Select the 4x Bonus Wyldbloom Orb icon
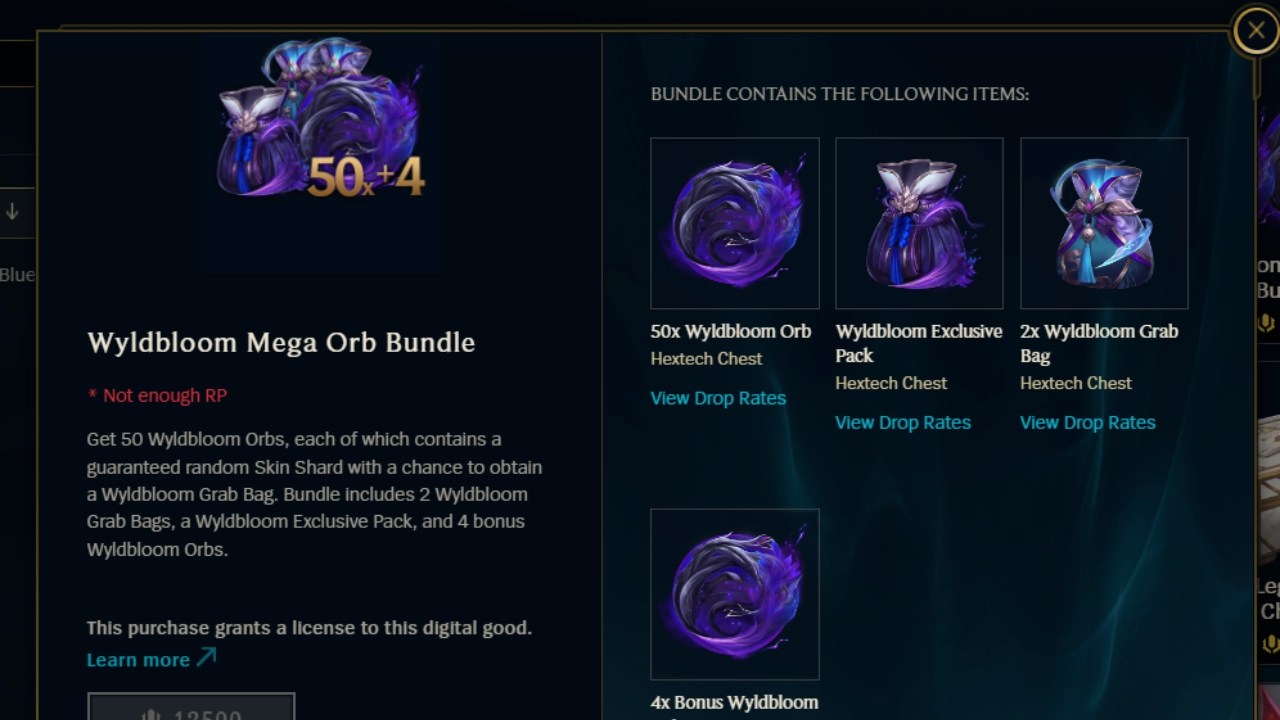This screenshot has width=1280, height=720. click(x=735, y=594)
